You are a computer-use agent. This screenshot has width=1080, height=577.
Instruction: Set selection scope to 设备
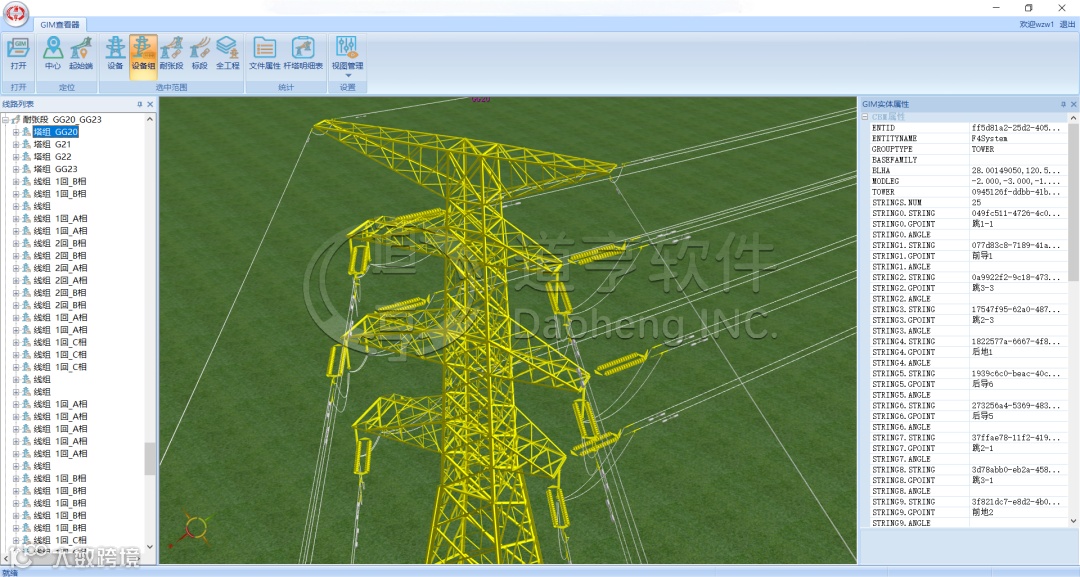[x=115, y=54]
